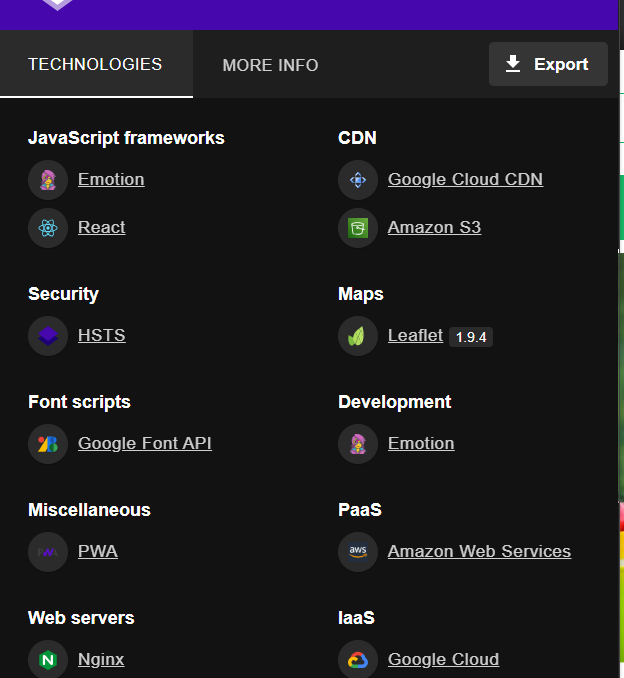Open the Google Cloud link under IaaS
624x678 pixels.
443,660
